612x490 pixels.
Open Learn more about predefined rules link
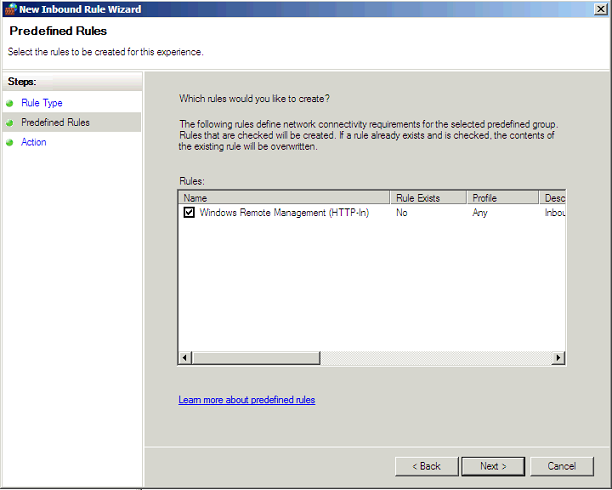tap(247, 400)
